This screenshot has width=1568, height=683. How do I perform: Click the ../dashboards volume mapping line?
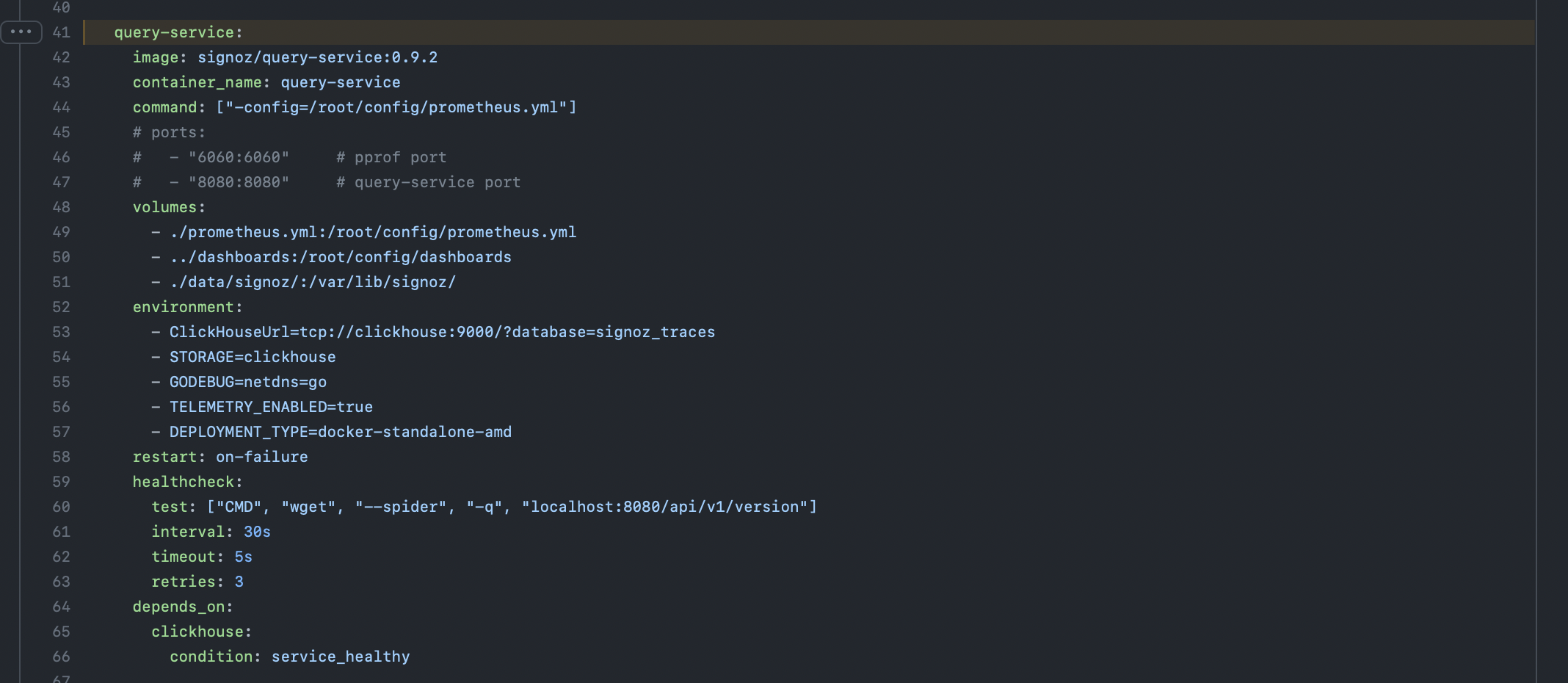click(341, 257)
